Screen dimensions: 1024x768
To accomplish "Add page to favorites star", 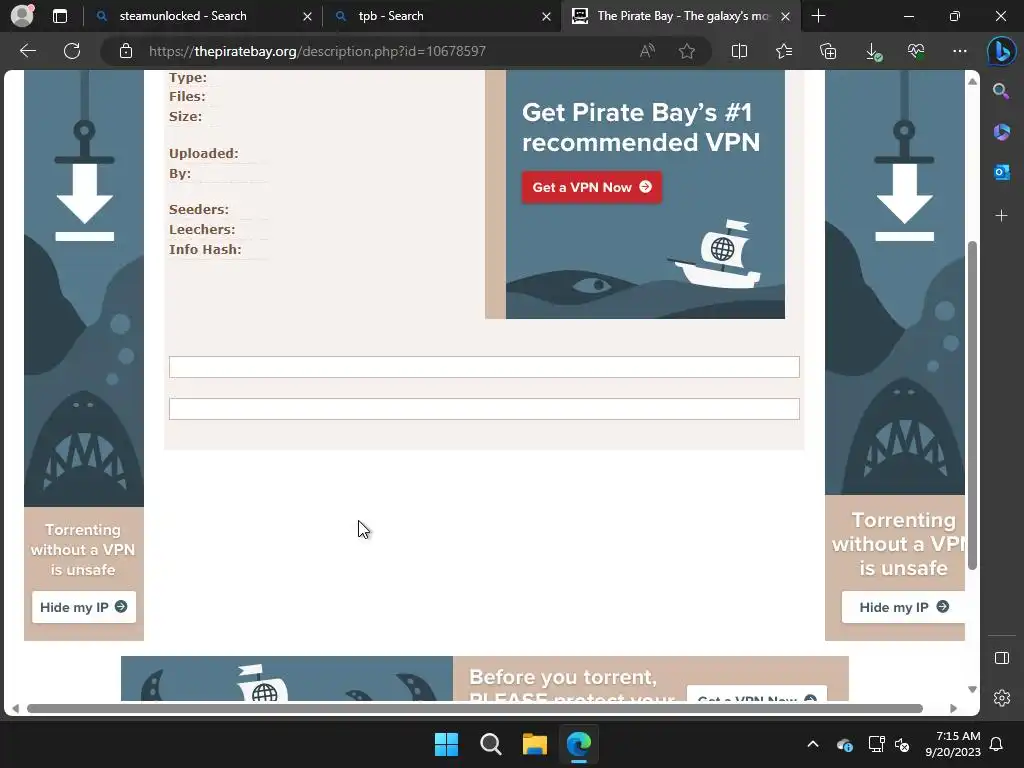I will click(686, 51).
